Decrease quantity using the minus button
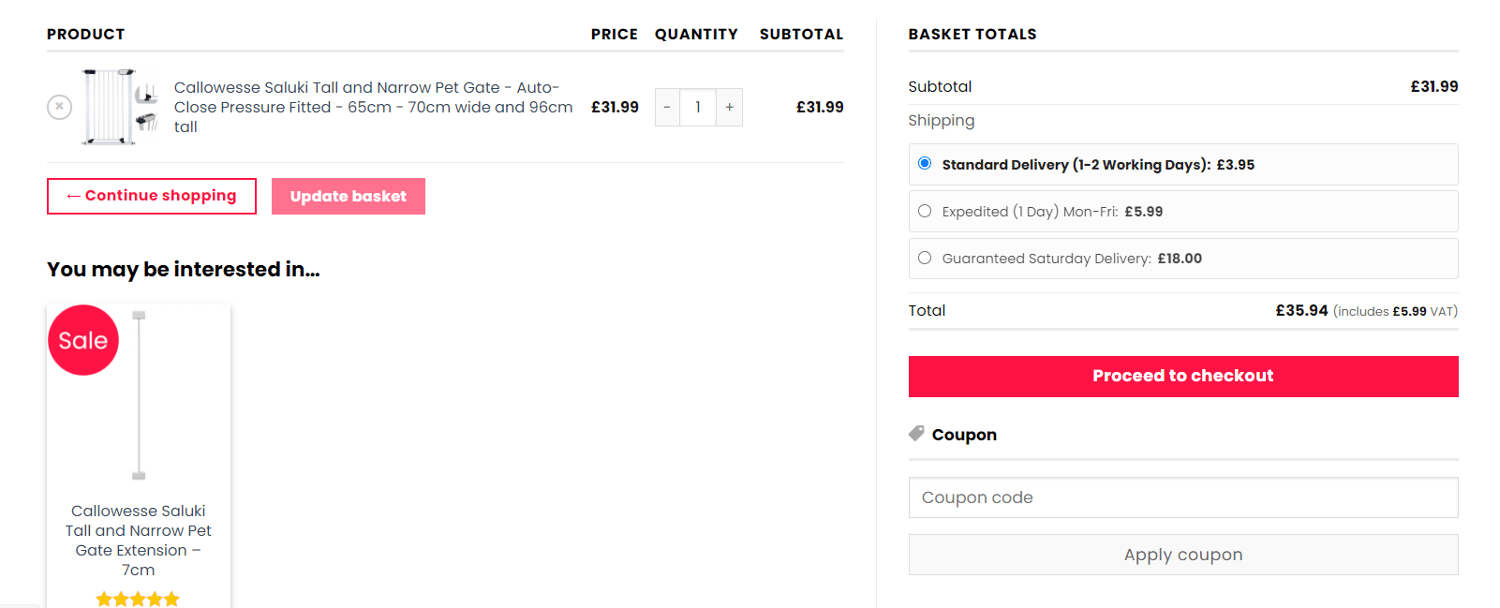This screenshot has width=1500, height=608. (666, 107)
